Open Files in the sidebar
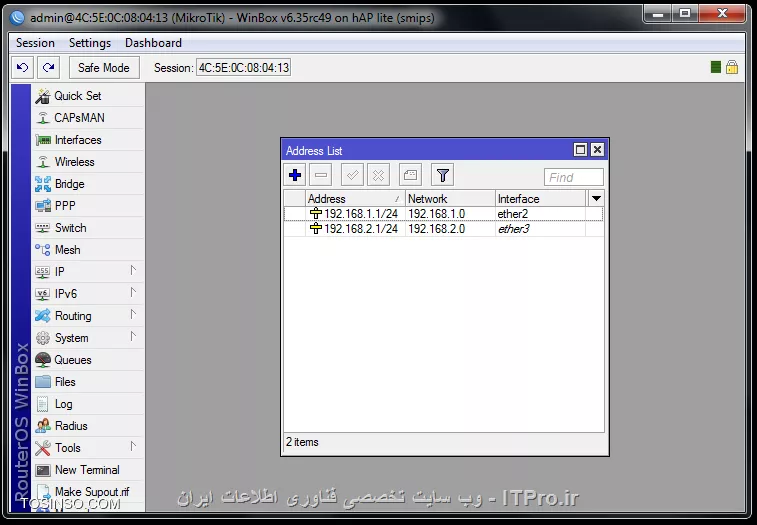The image size is (757, 525). point(88,382)
